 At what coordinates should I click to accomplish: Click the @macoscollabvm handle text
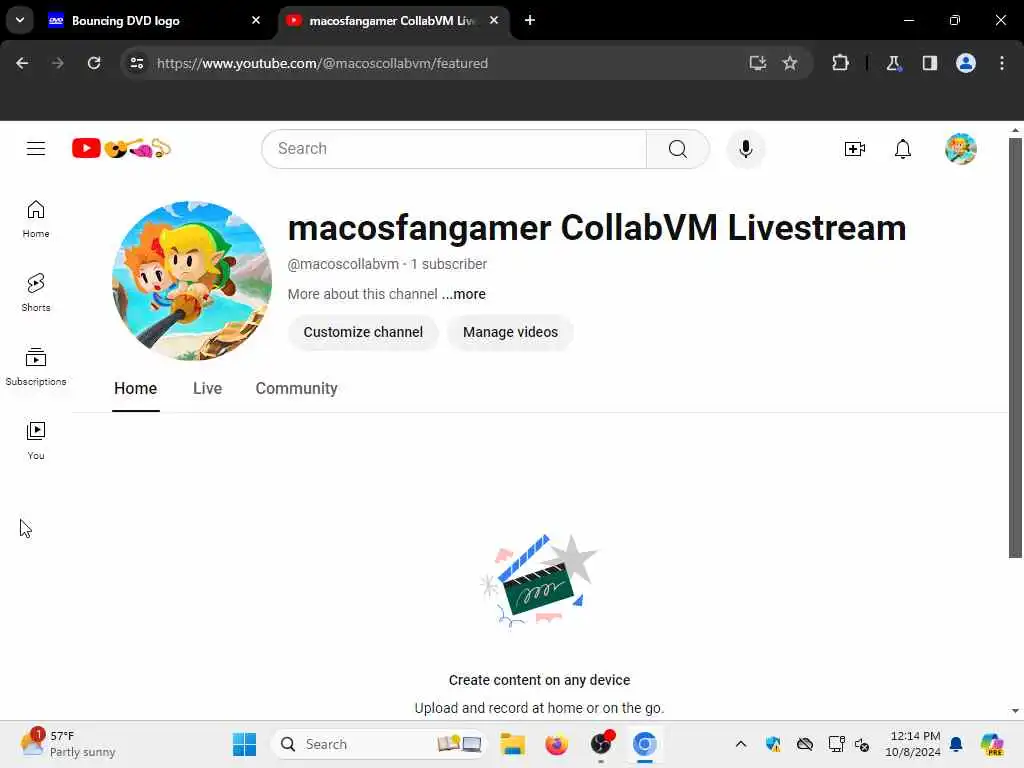[x=343, y=264]
